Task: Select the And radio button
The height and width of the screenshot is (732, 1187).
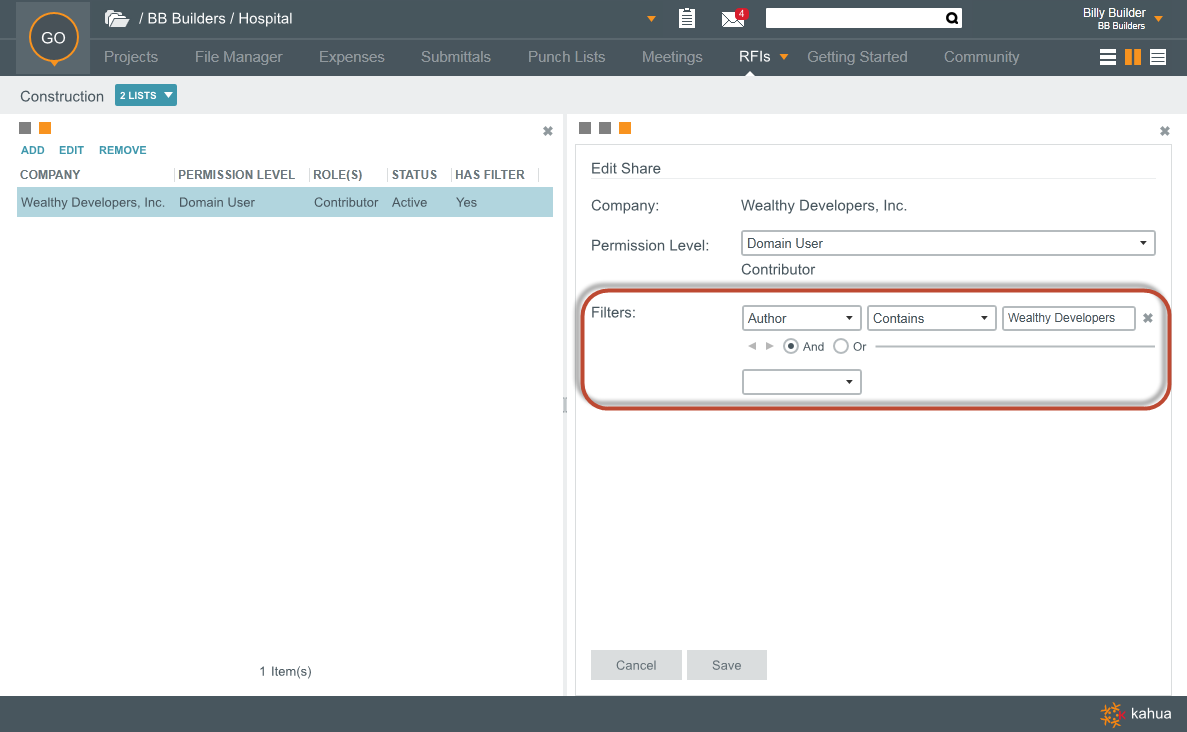Action: click(791, 346)
